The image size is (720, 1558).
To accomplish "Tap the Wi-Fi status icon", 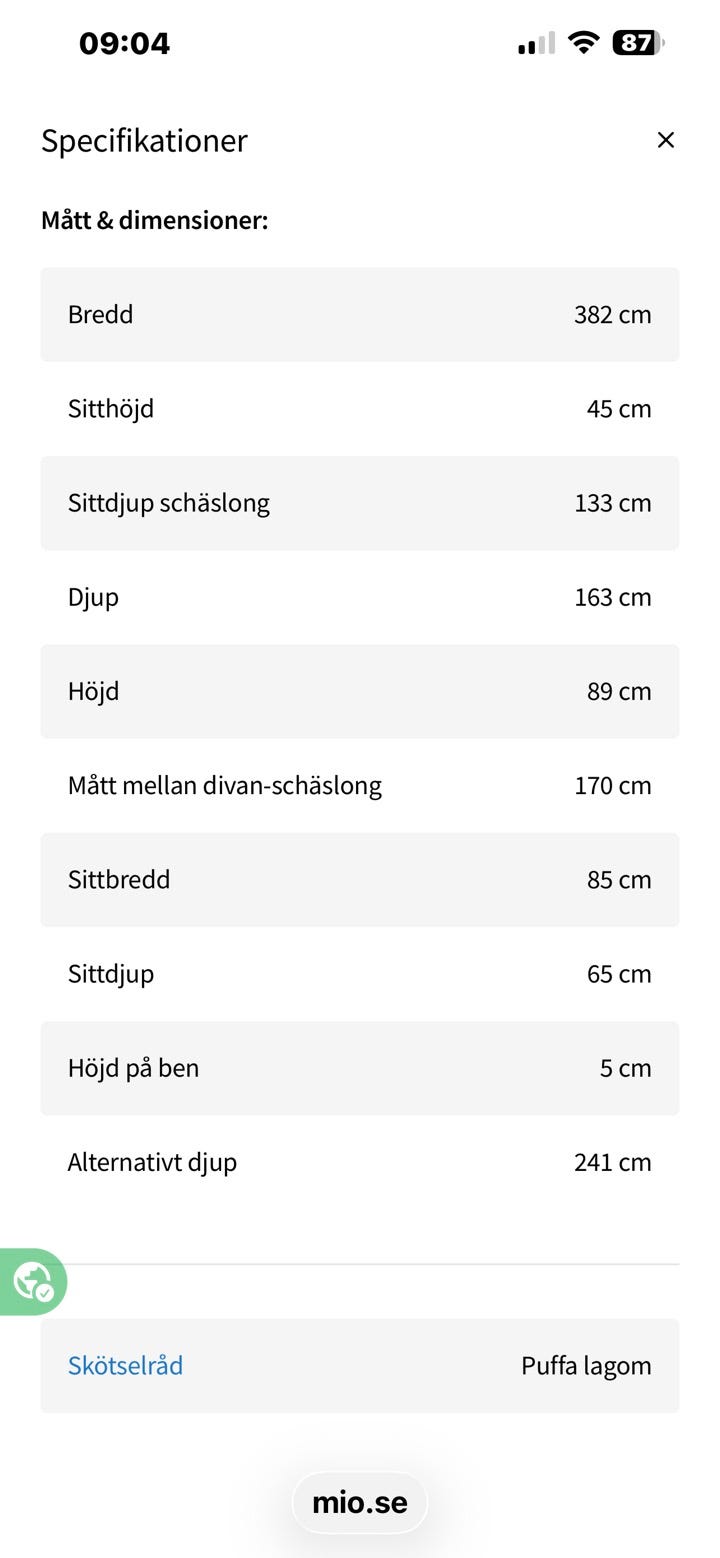I will pyautogui.click(x=583, y=43).
